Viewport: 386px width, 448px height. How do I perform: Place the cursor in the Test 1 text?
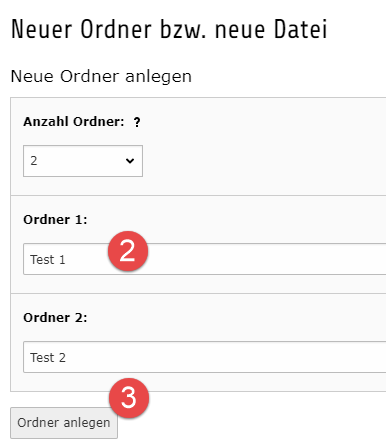point(48,259)
